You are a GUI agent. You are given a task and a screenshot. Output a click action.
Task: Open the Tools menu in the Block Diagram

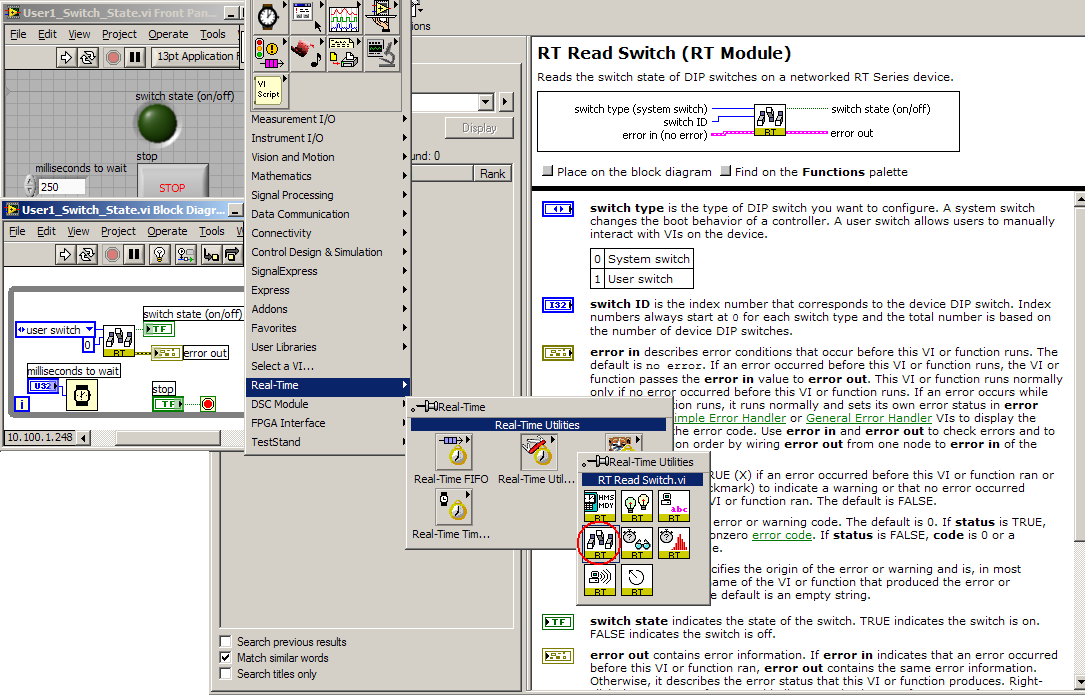click(x=212, y=231)
